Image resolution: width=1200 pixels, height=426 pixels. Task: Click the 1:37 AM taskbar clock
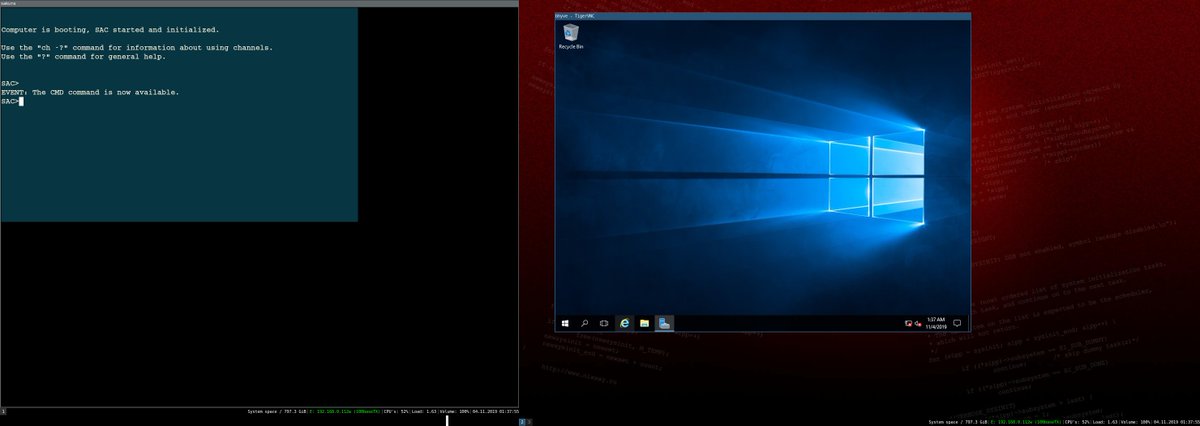935,323
